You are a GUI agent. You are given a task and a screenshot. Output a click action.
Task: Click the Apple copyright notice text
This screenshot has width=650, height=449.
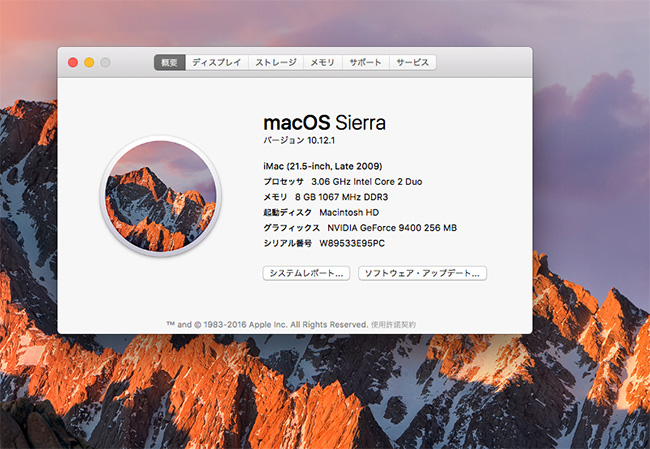click(267, 325)
